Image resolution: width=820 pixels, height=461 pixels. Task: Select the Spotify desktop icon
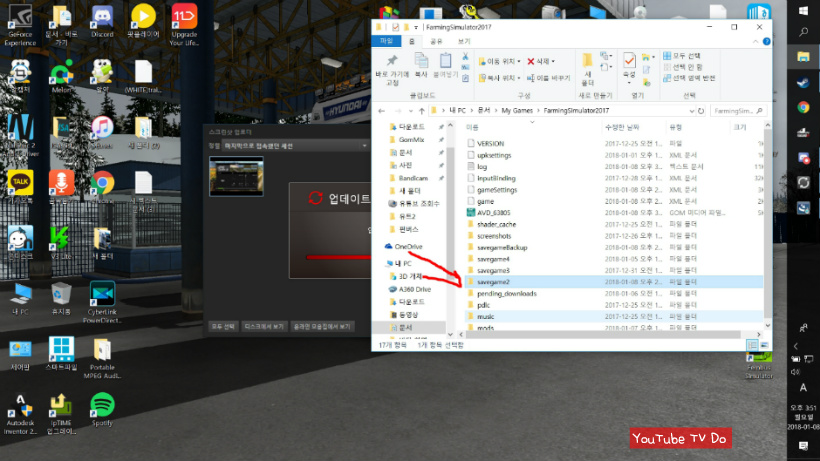point(102,410)
